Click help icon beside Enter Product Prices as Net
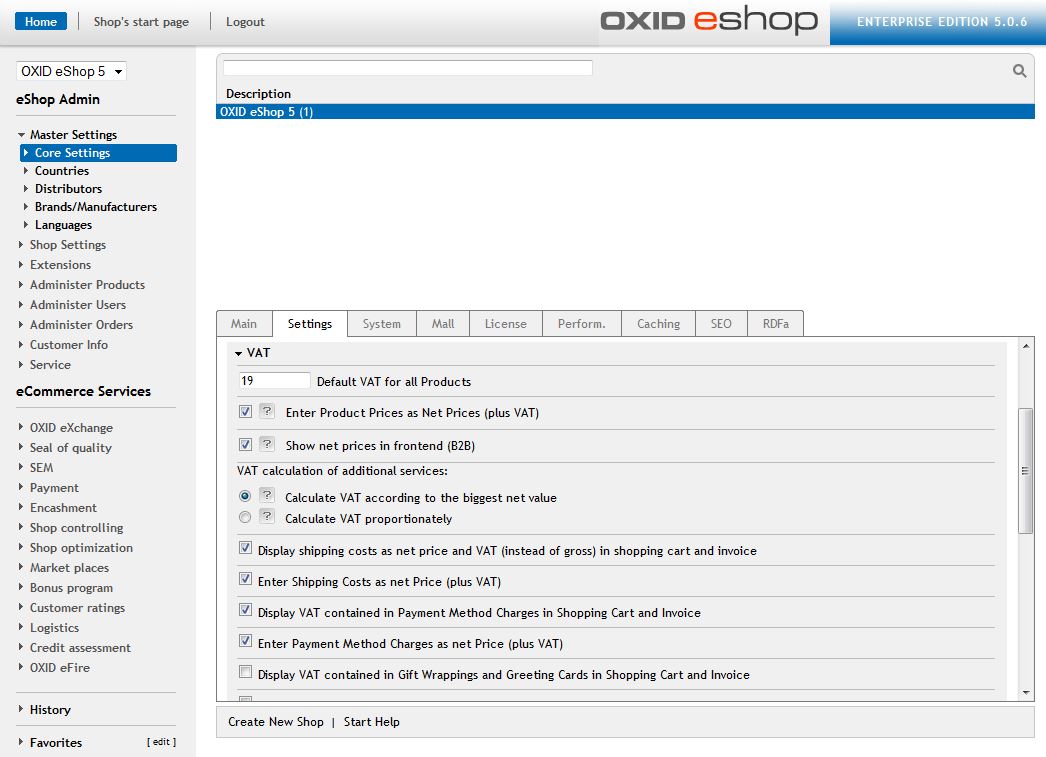Image resolution: width=1046 pixels, height=757 pixels. tap(267, 412)
